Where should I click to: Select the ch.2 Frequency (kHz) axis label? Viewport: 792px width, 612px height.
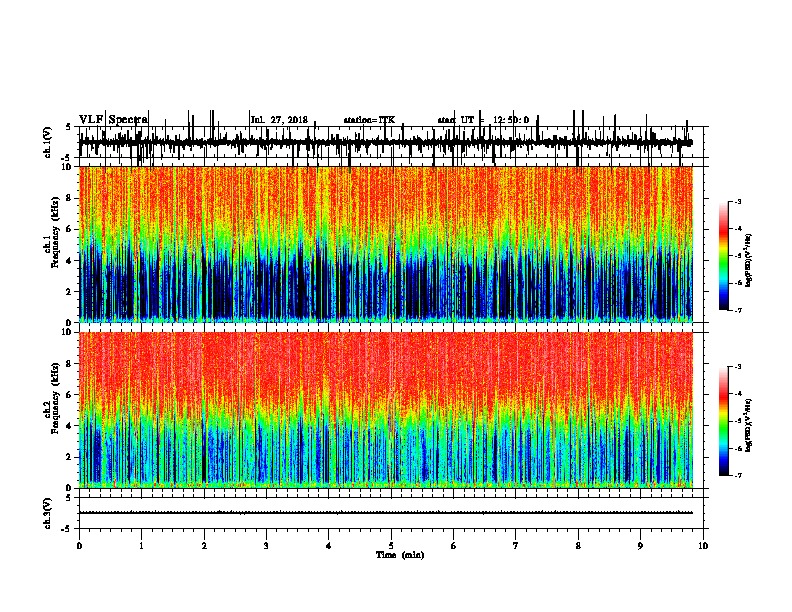pos(51,397)
